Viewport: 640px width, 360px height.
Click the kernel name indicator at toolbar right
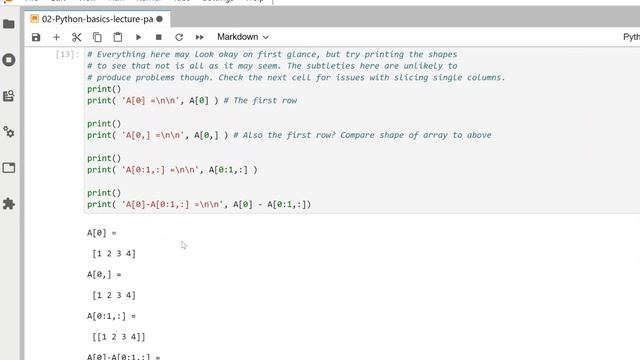631,37
